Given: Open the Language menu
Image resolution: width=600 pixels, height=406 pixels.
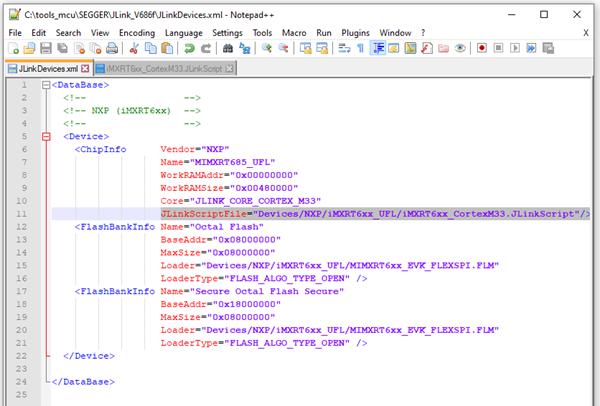Looking at the screenshot, I should tap(184, 33).
